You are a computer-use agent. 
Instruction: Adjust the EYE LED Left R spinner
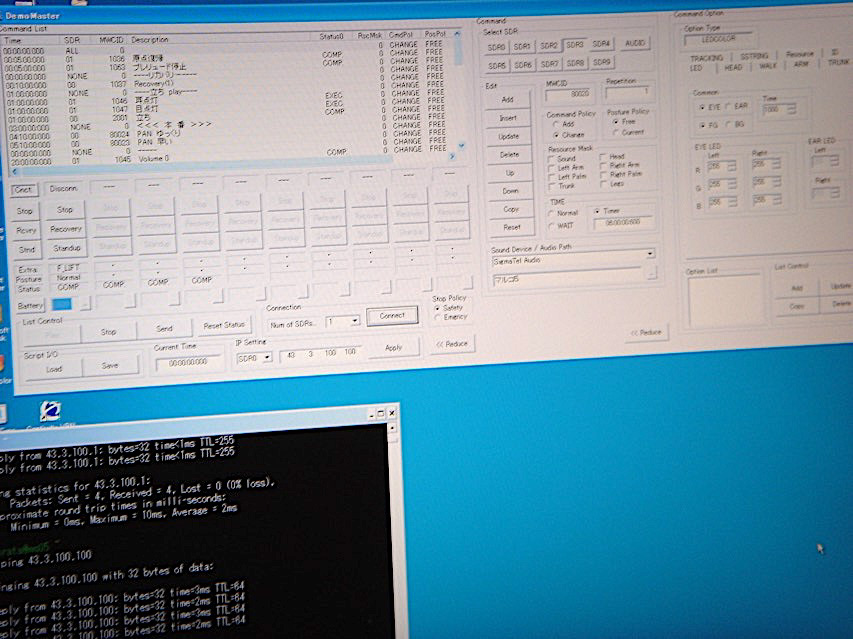pos(732,166)
